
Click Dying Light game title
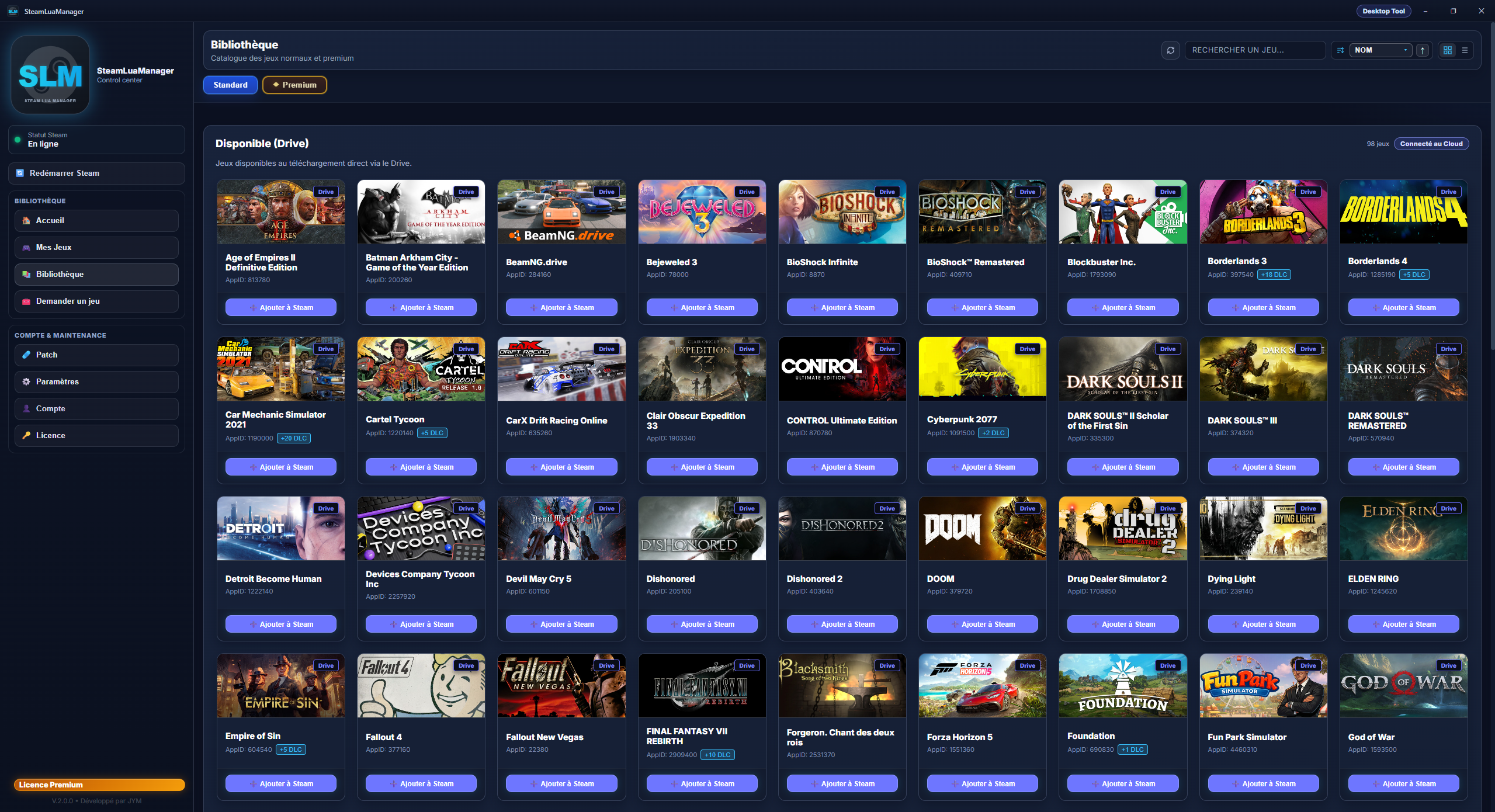click(1231, 578)
